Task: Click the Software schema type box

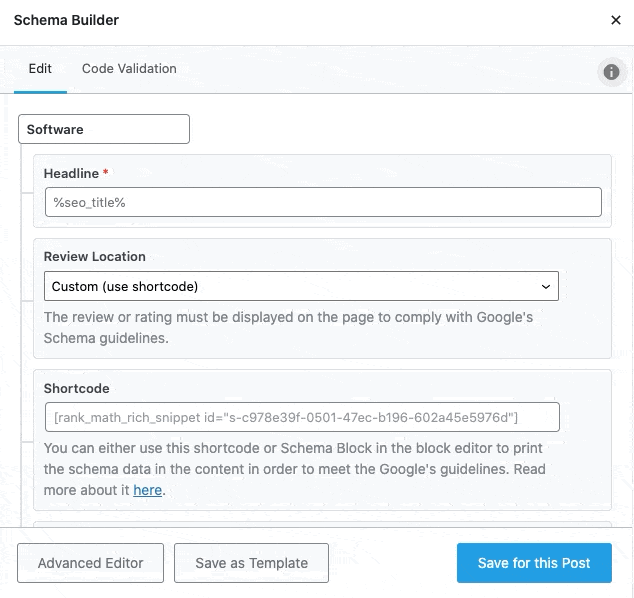Action: (104, 129)
